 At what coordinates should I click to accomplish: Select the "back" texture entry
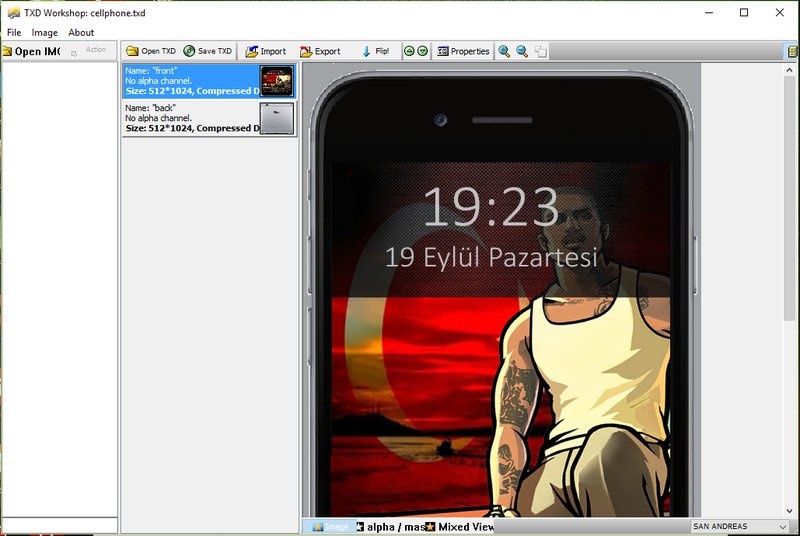[209, 118]
